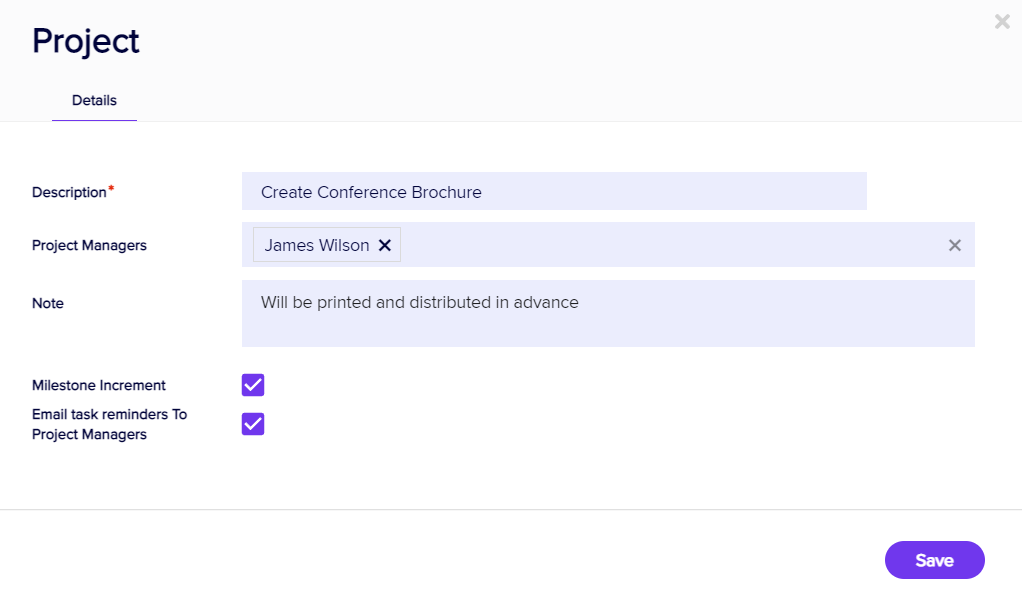Select the James Wilson manager chip name
Viewport: 1022px width, 594px height.
pyautogui.click(x=316, y=246)
